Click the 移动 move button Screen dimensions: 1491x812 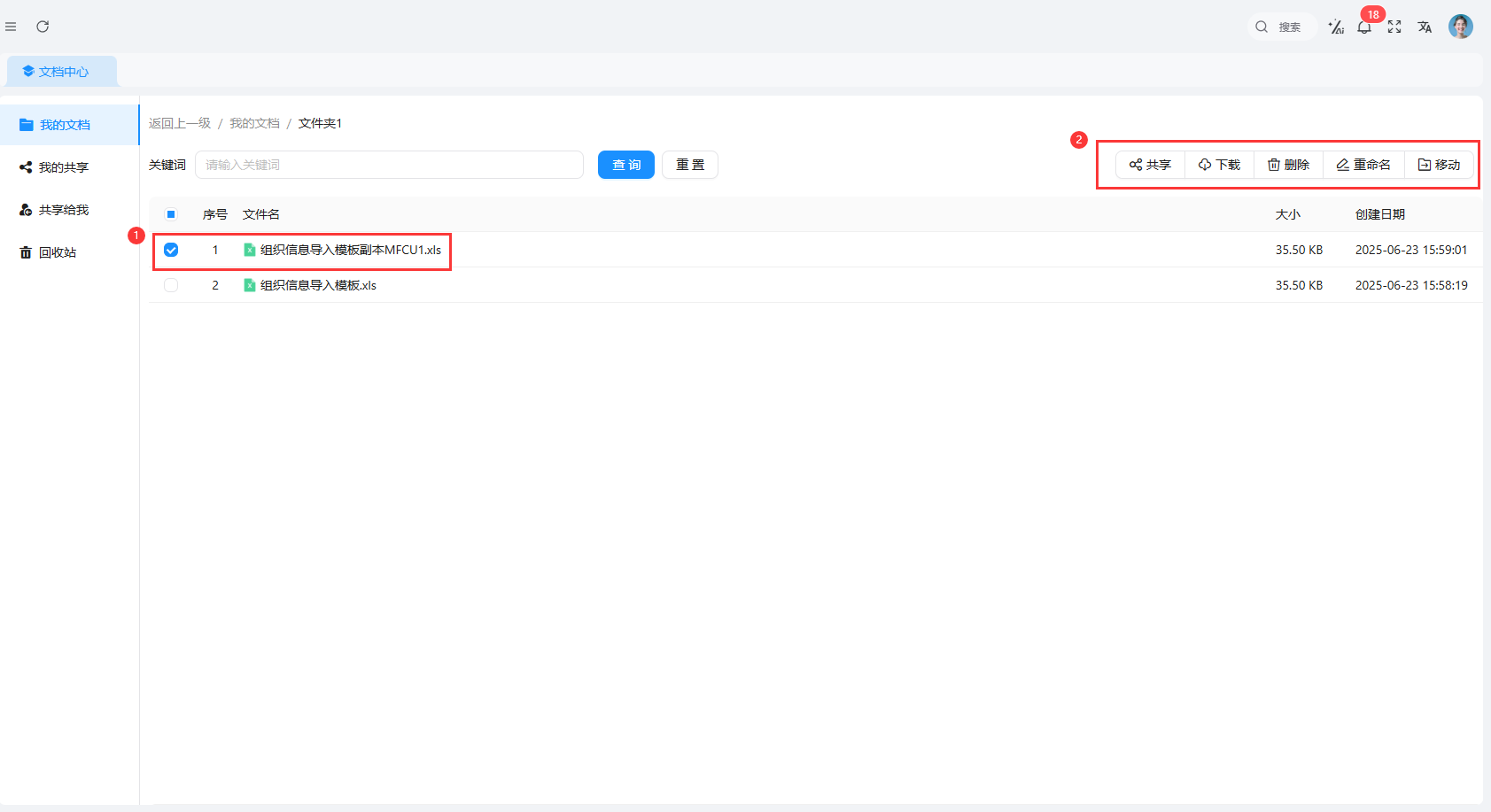point(1439,165)
